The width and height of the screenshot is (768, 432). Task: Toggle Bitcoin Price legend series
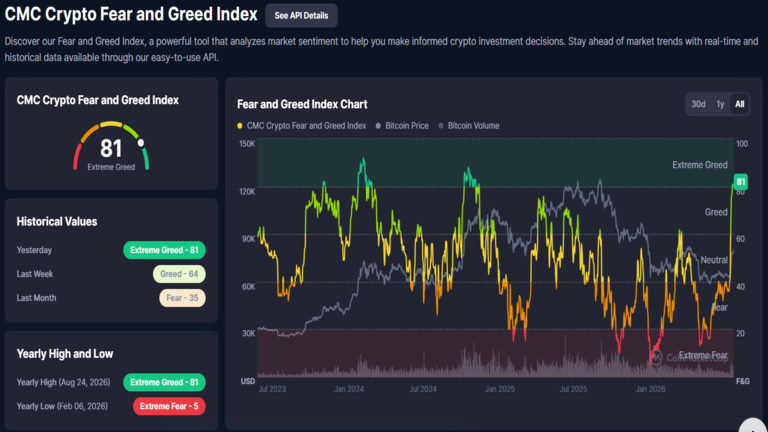click(402, 126)
